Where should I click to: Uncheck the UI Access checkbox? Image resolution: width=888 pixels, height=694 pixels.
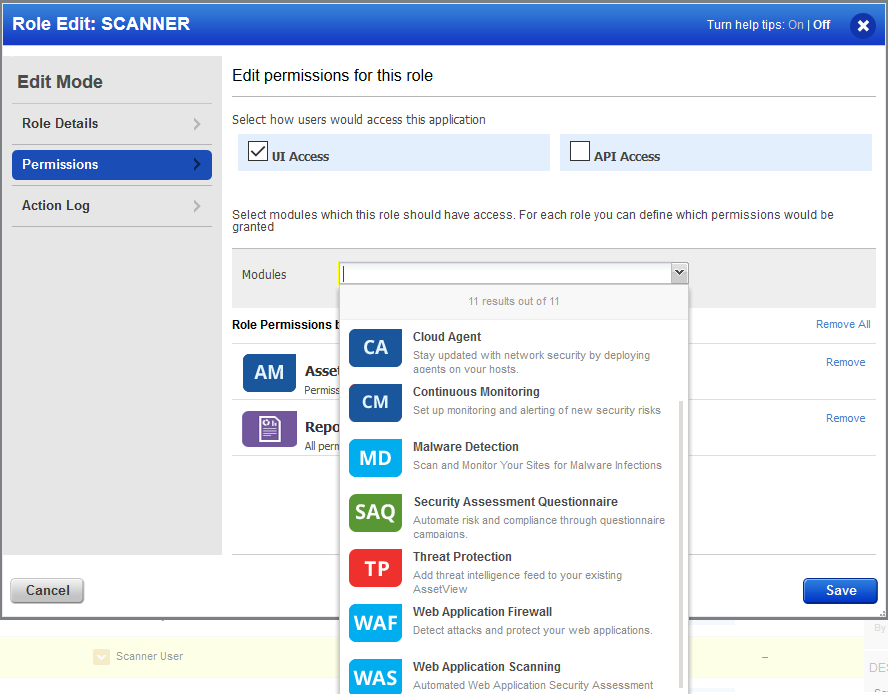[x=258, y=151]
